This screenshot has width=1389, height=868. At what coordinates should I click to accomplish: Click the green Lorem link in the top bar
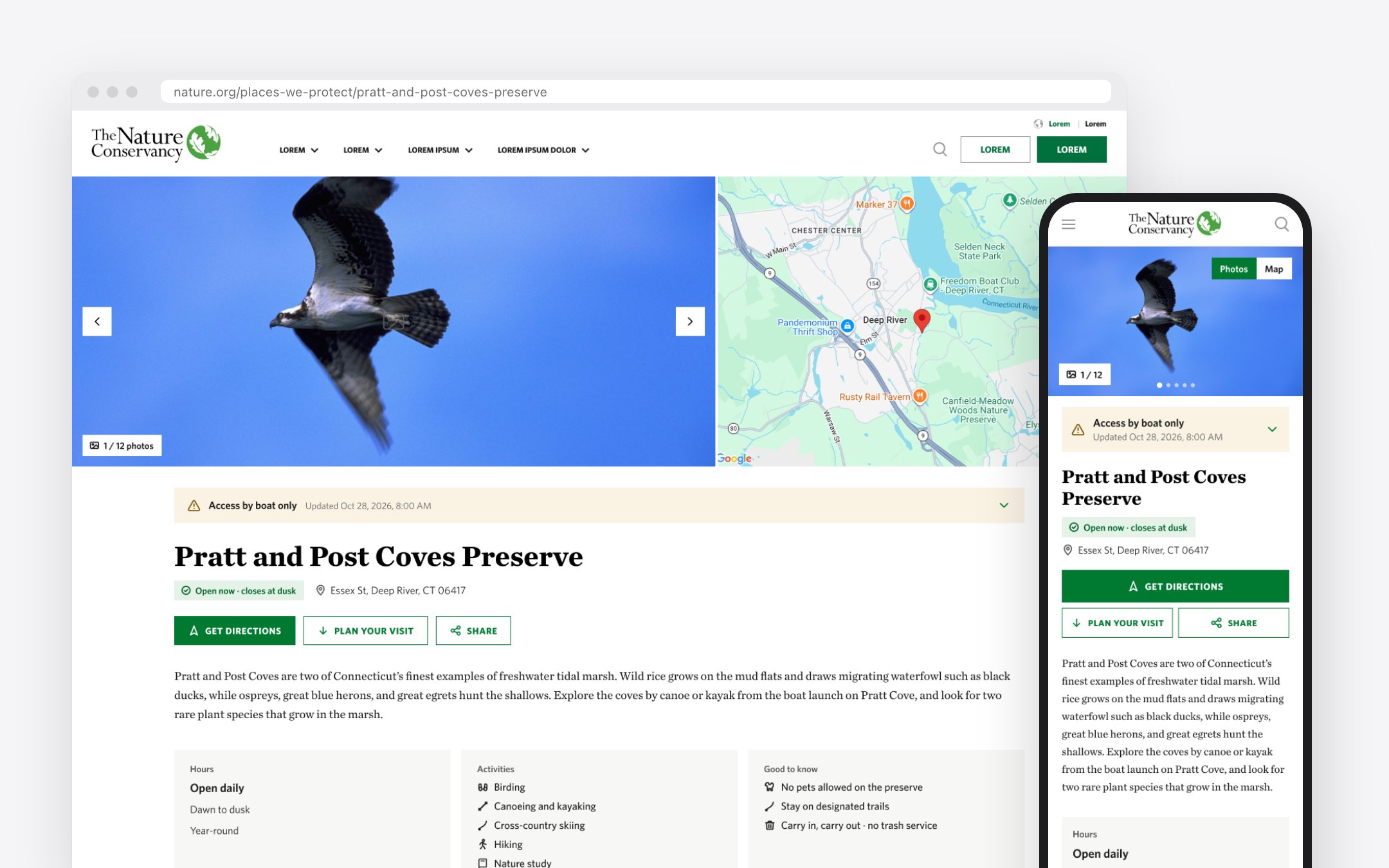pos(1059,123)
